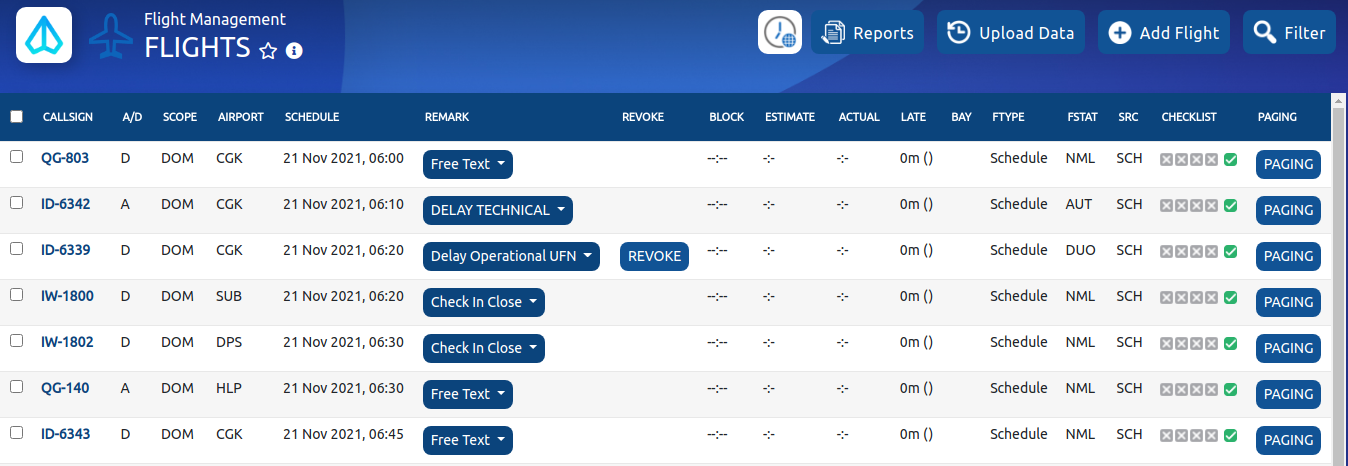Click green checklist check for QG-803

click(1230, 160)
